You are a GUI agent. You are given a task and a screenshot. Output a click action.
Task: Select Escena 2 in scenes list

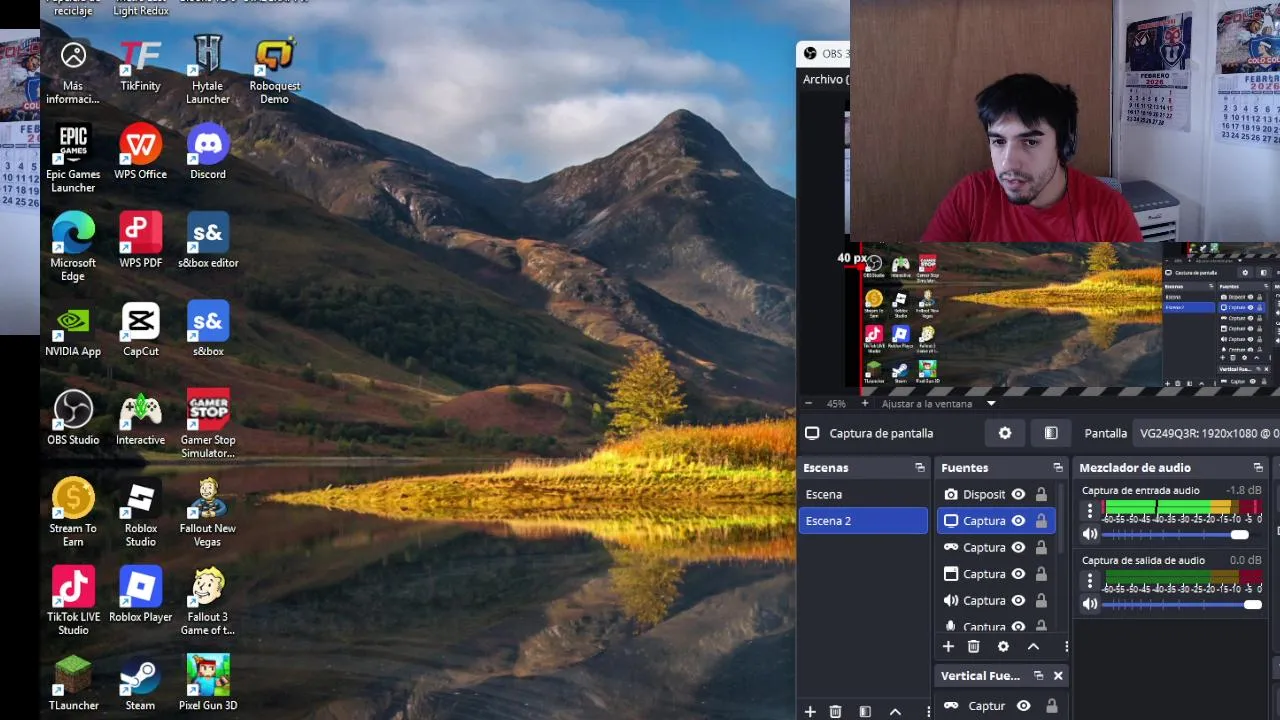click(x=863, y=521)
